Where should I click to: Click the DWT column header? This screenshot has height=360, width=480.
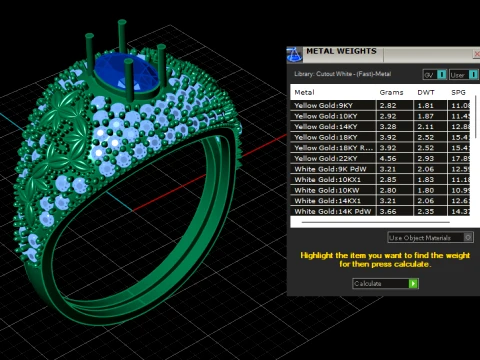coord(426,93)
